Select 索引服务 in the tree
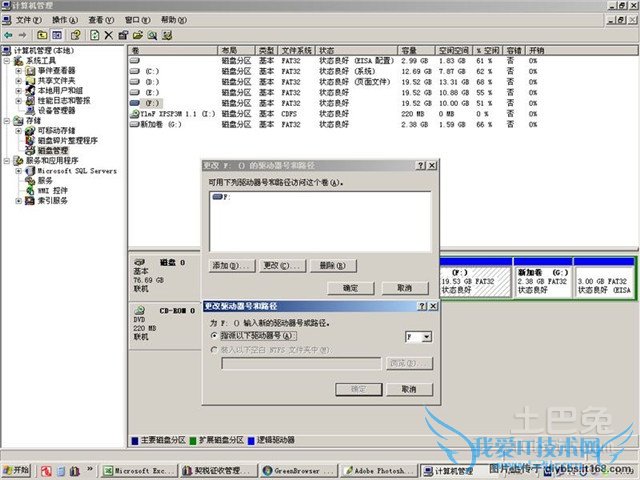 tap(53, 200)
